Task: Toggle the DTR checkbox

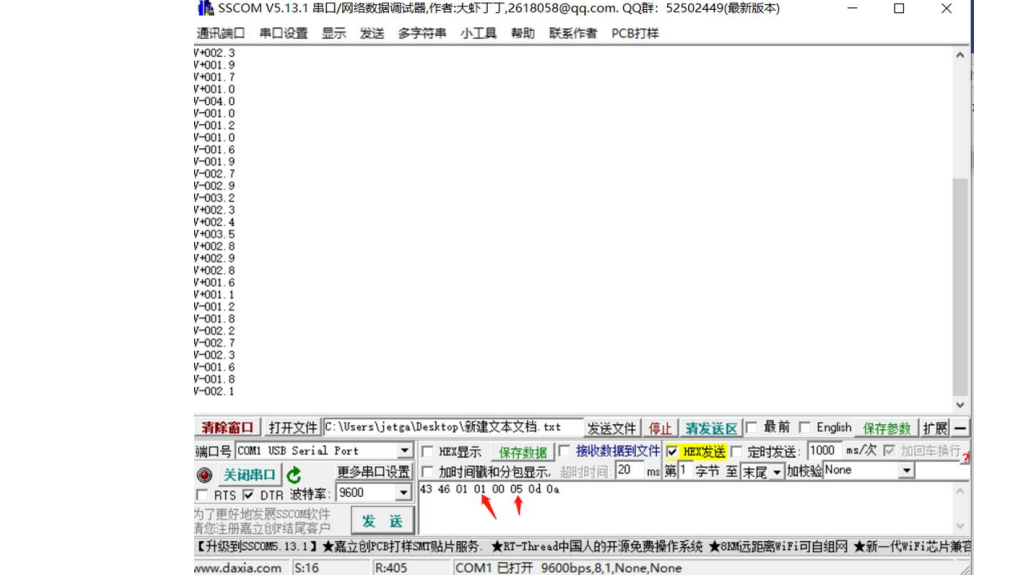Action: [x=248, y=495]
